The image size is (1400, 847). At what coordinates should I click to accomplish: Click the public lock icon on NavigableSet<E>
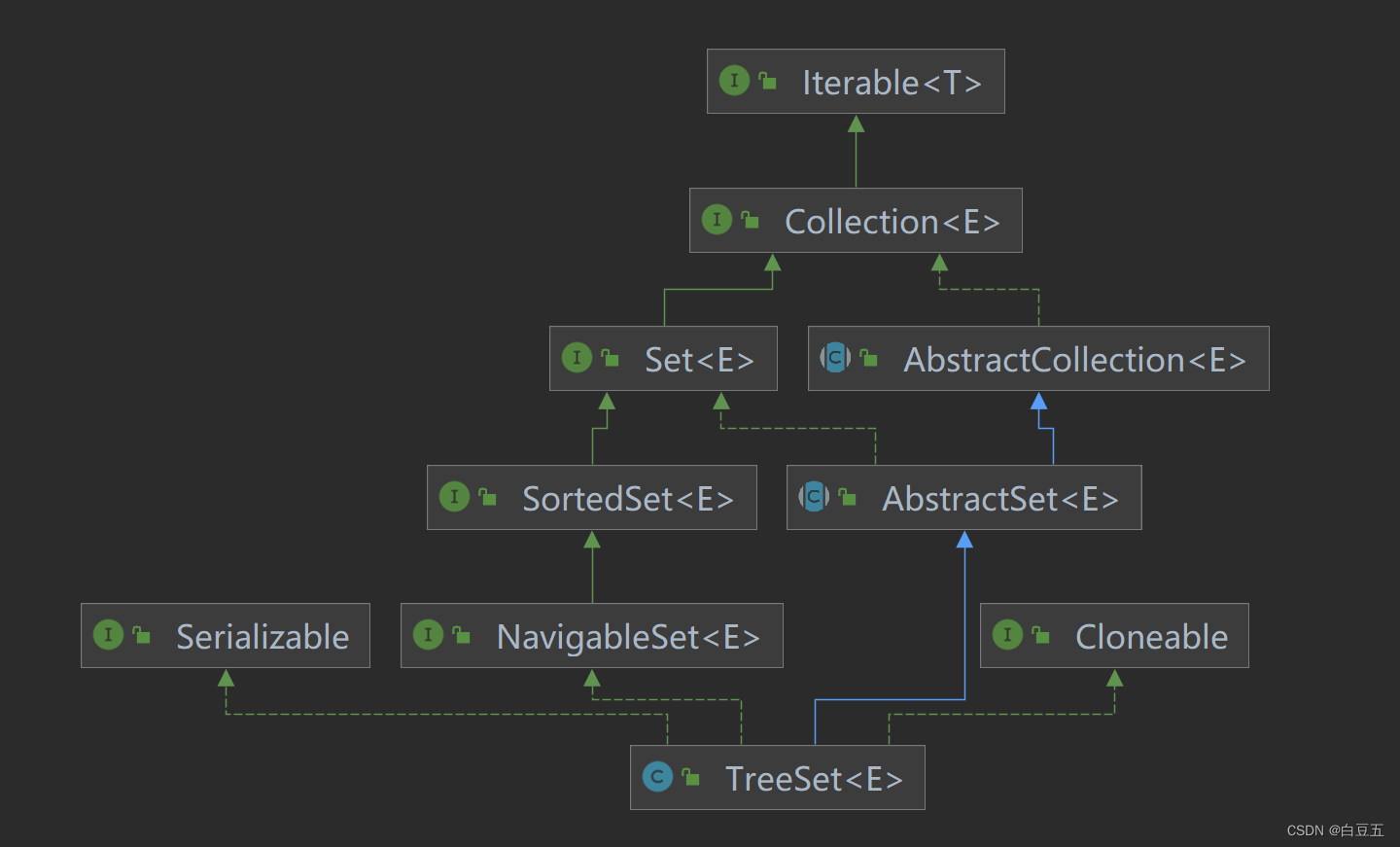(x=461, y=635)
